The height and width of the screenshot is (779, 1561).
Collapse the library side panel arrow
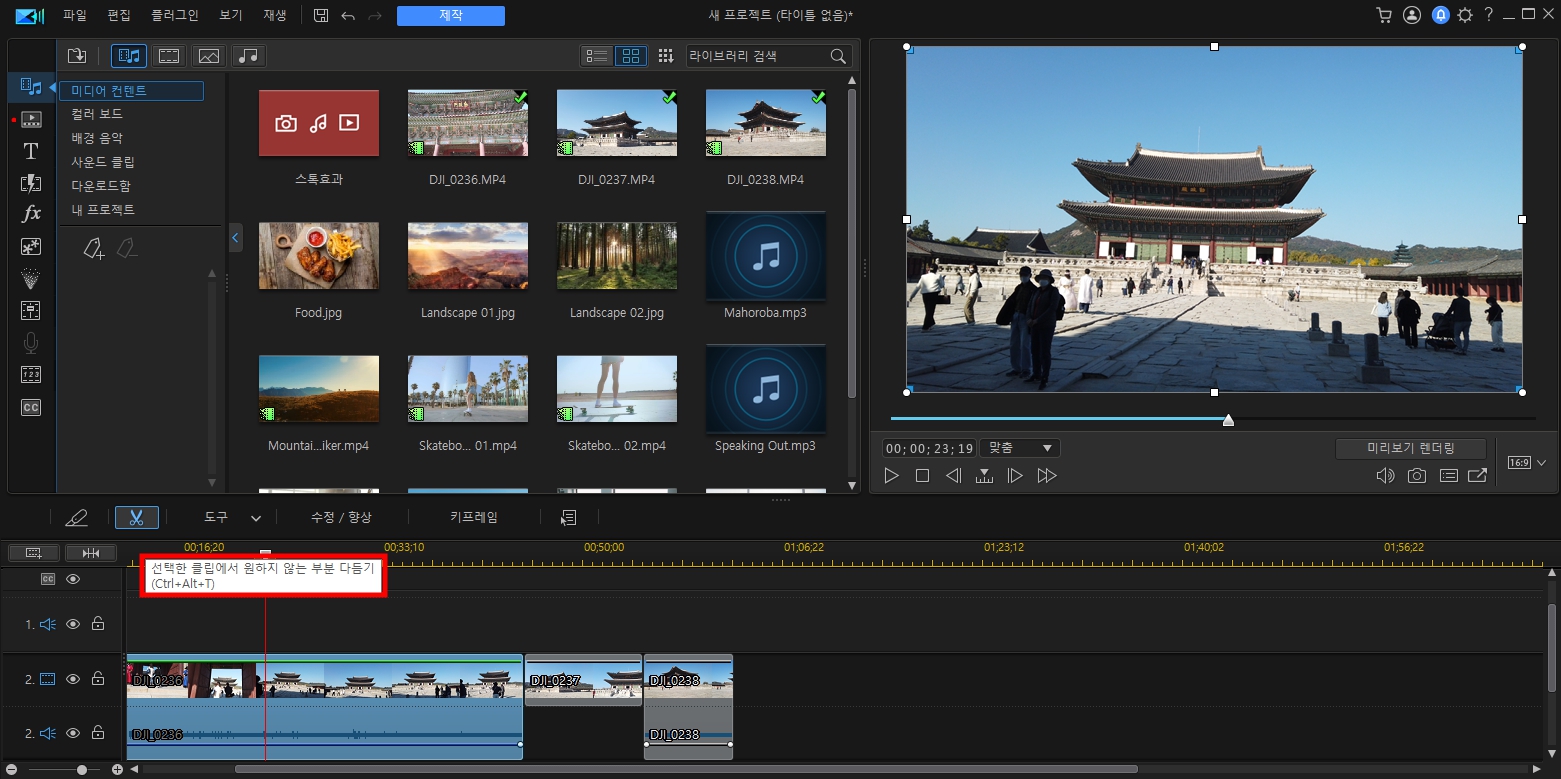pyautogui.click(x=235, y=237)
